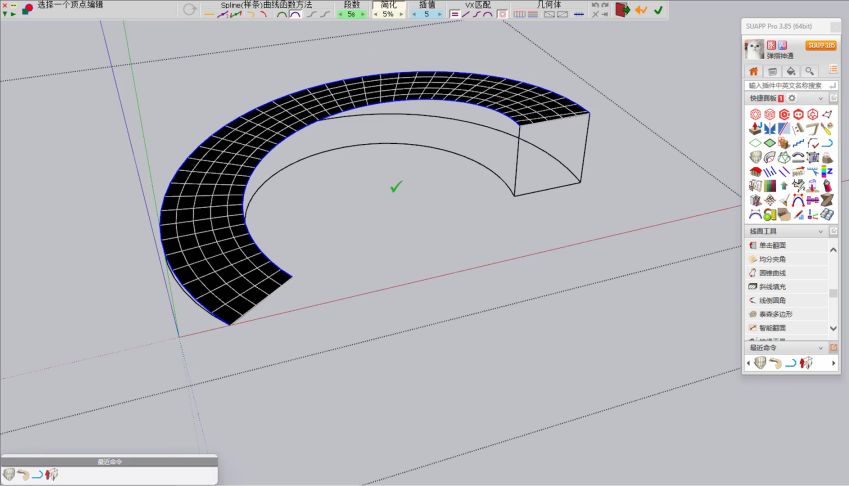Click the screwdriver tool icon in quick panel

tap(827, 129)
